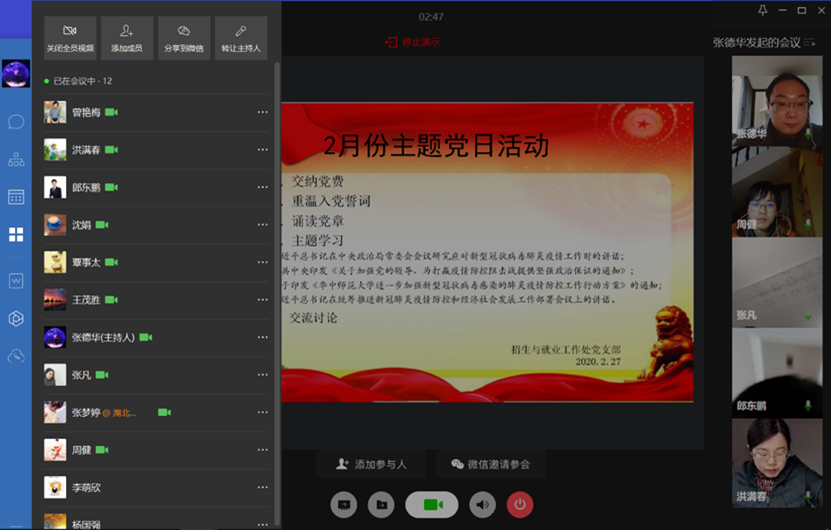Viewport: 831px width, 530px height.
Task: Open the workbench grid icon in sidebar
Action: [x=16, y=234]
